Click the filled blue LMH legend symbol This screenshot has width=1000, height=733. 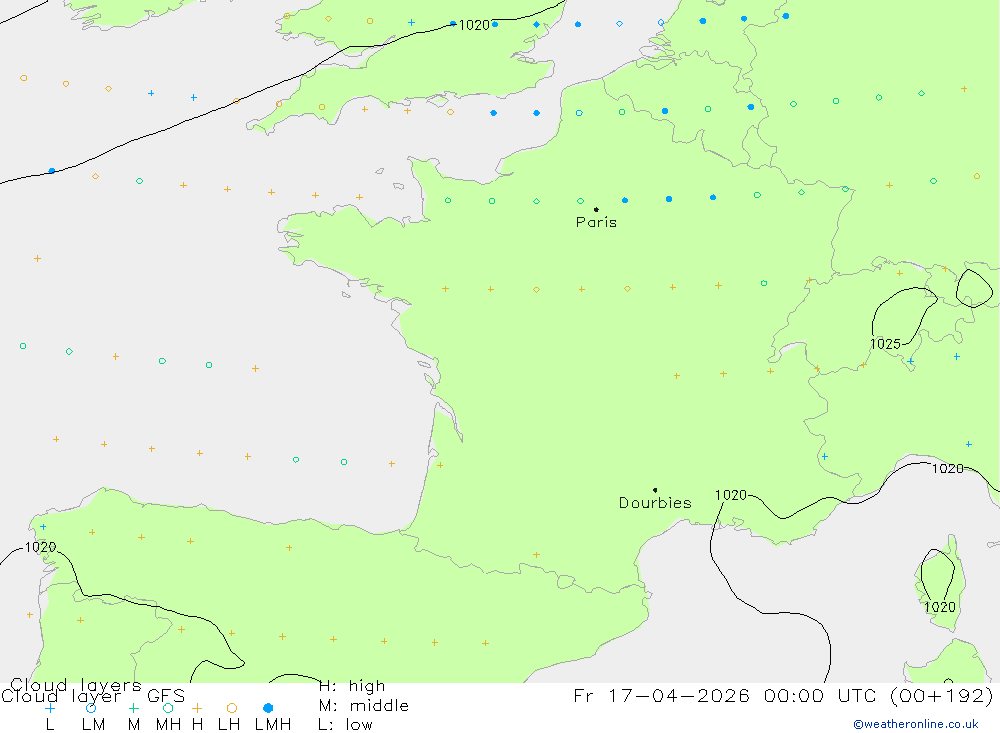268,708
